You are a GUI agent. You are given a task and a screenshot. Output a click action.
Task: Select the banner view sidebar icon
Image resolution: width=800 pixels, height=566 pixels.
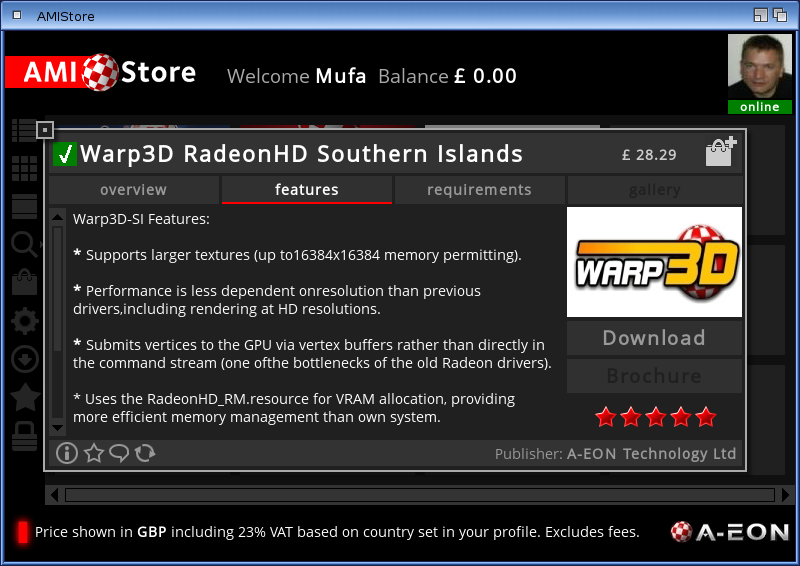(24, 206)
